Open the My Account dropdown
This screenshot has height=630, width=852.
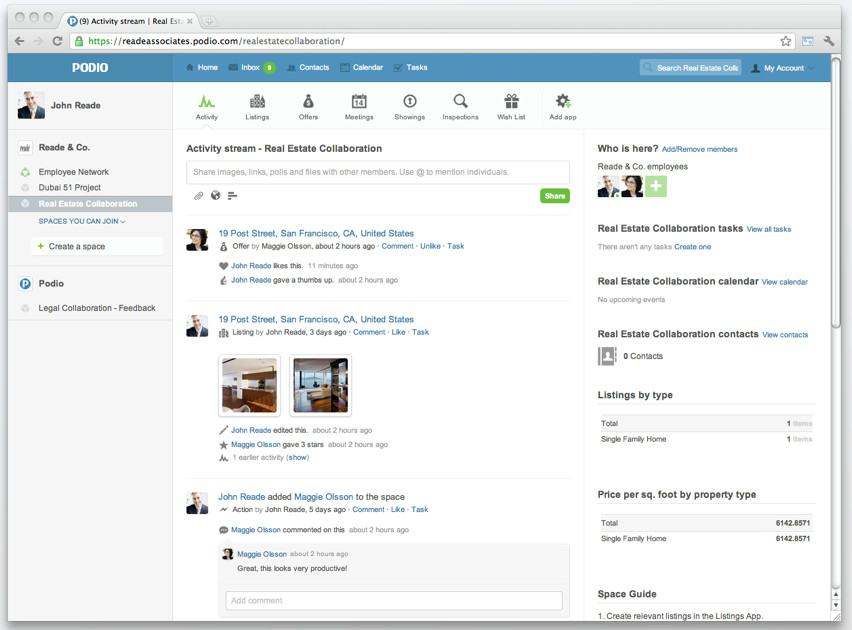click(783, 68)
